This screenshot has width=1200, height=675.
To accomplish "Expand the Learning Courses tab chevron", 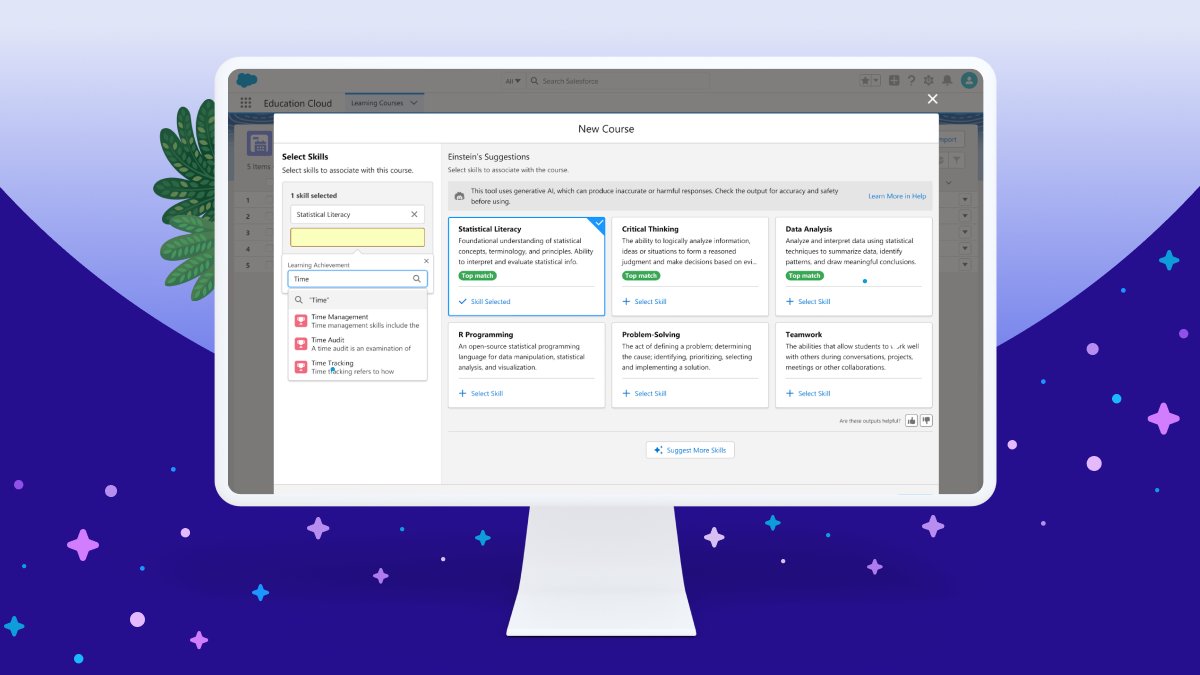I will coord(414,103).
